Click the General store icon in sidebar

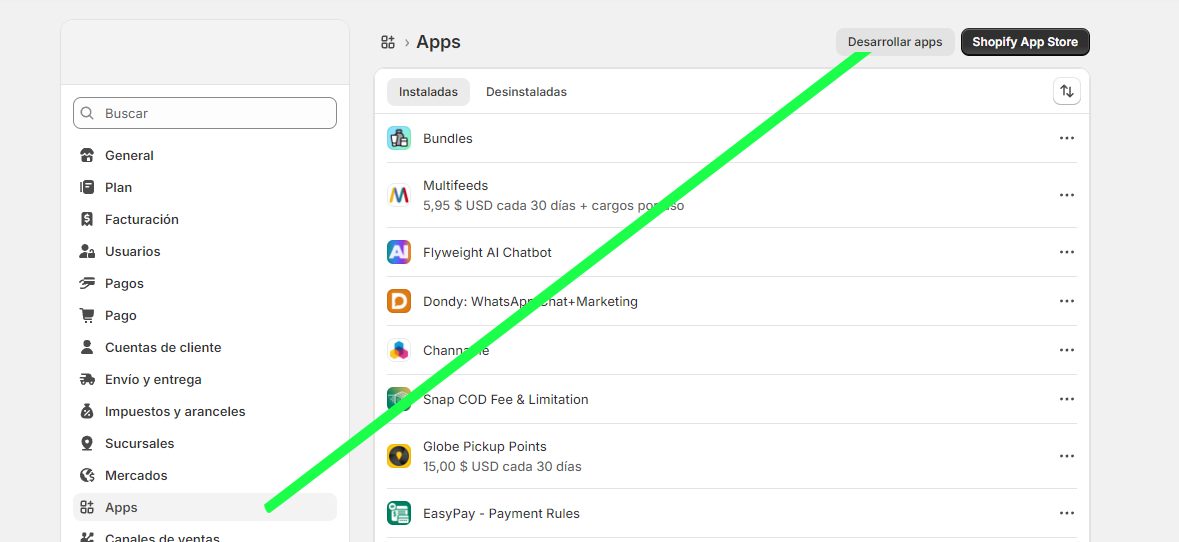87,156
